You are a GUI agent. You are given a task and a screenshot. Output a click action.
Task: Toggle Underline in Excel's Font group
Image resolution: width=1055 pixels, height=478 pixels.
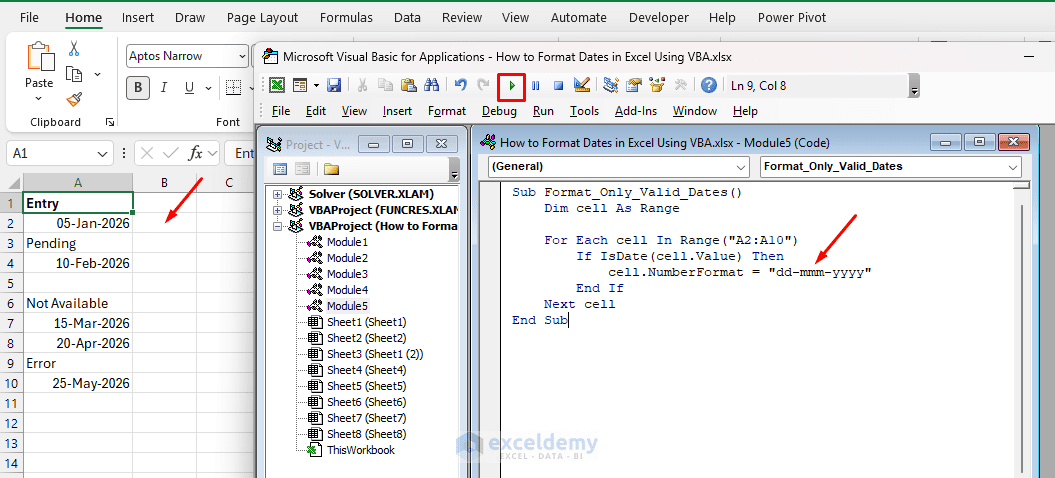pos(189,87)
